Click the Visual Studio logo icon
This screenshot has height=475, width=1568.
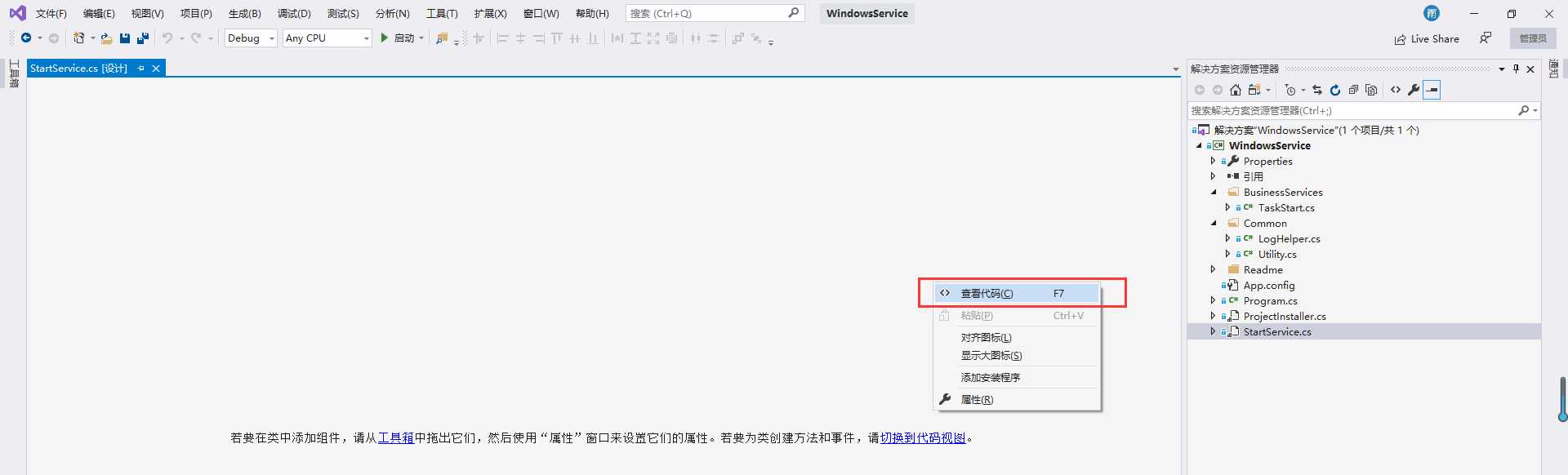pos(17,13)
